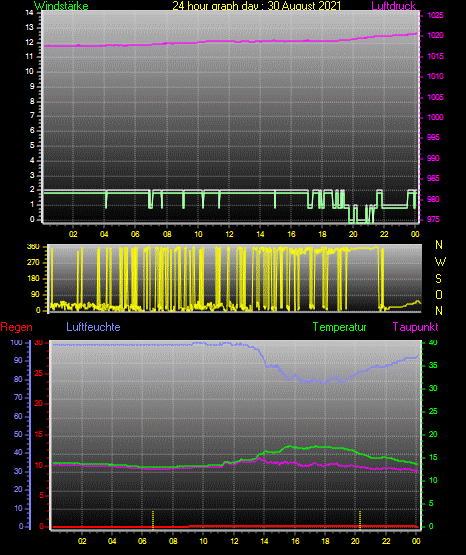Click the green 20 temperature axis value

[433, 434]
